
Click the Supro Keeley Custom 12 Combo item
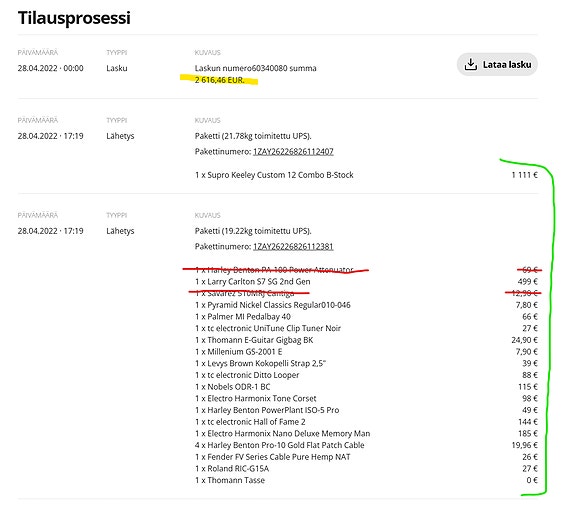click(x=274, y=175)
